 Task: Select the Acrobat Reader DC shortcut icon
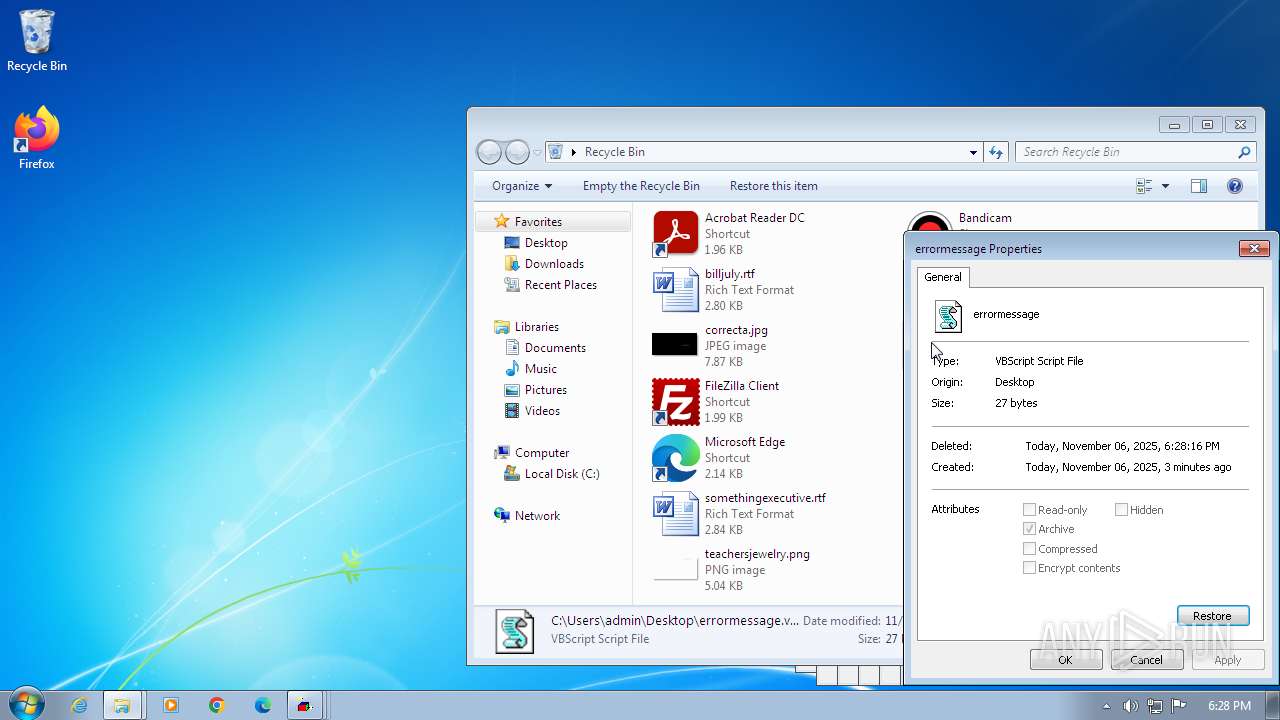point(675,234)
